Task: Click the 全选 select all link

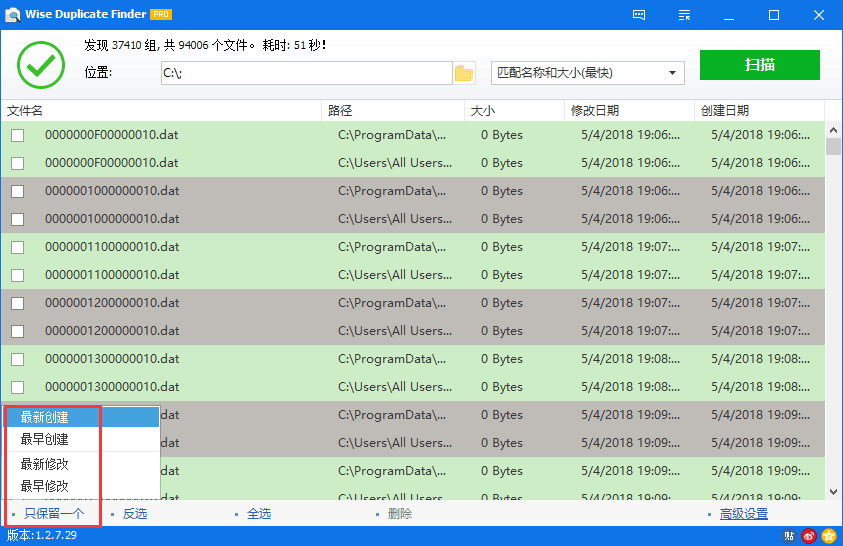Action: click(259, 514)
